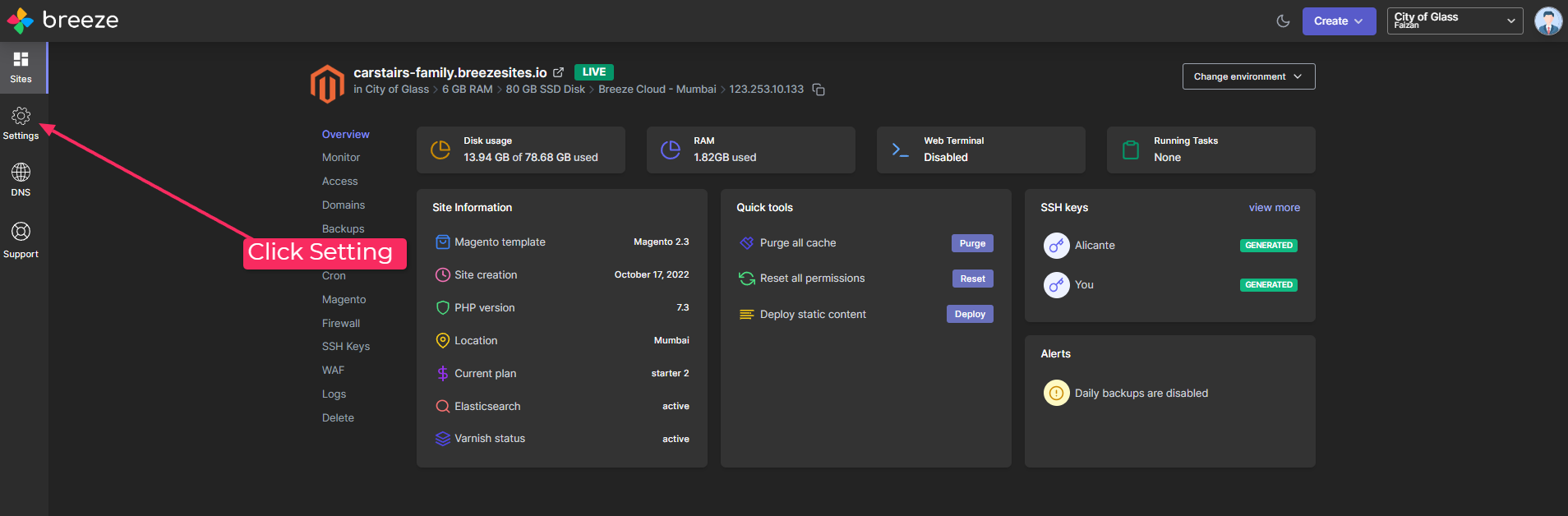Open the carstairs-family.breezesites.io site link
The width and height of the screenshot is (1568, 516).
[x=450, y=72]
